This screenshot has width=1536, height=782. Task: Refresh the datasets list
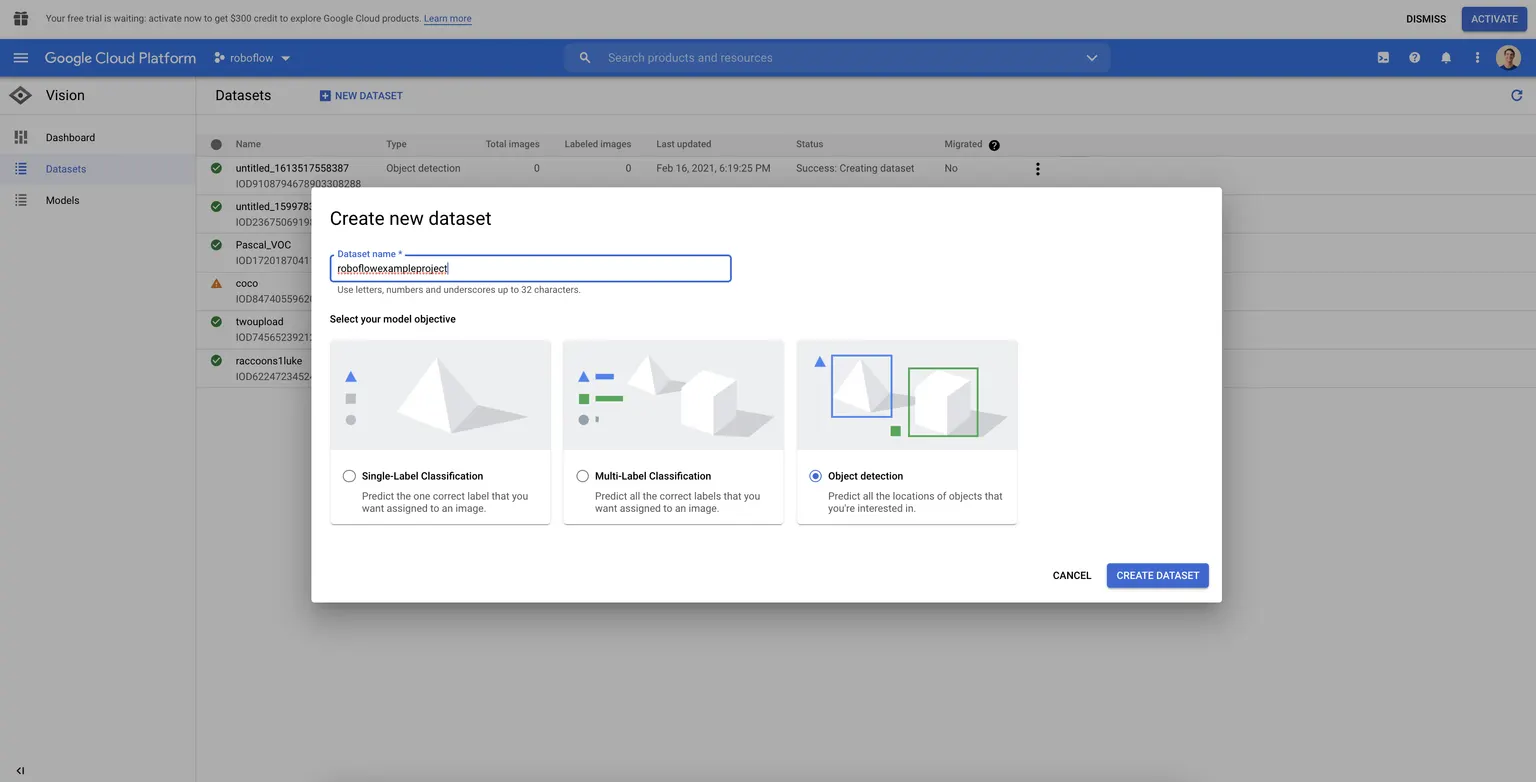(1516, 96)
